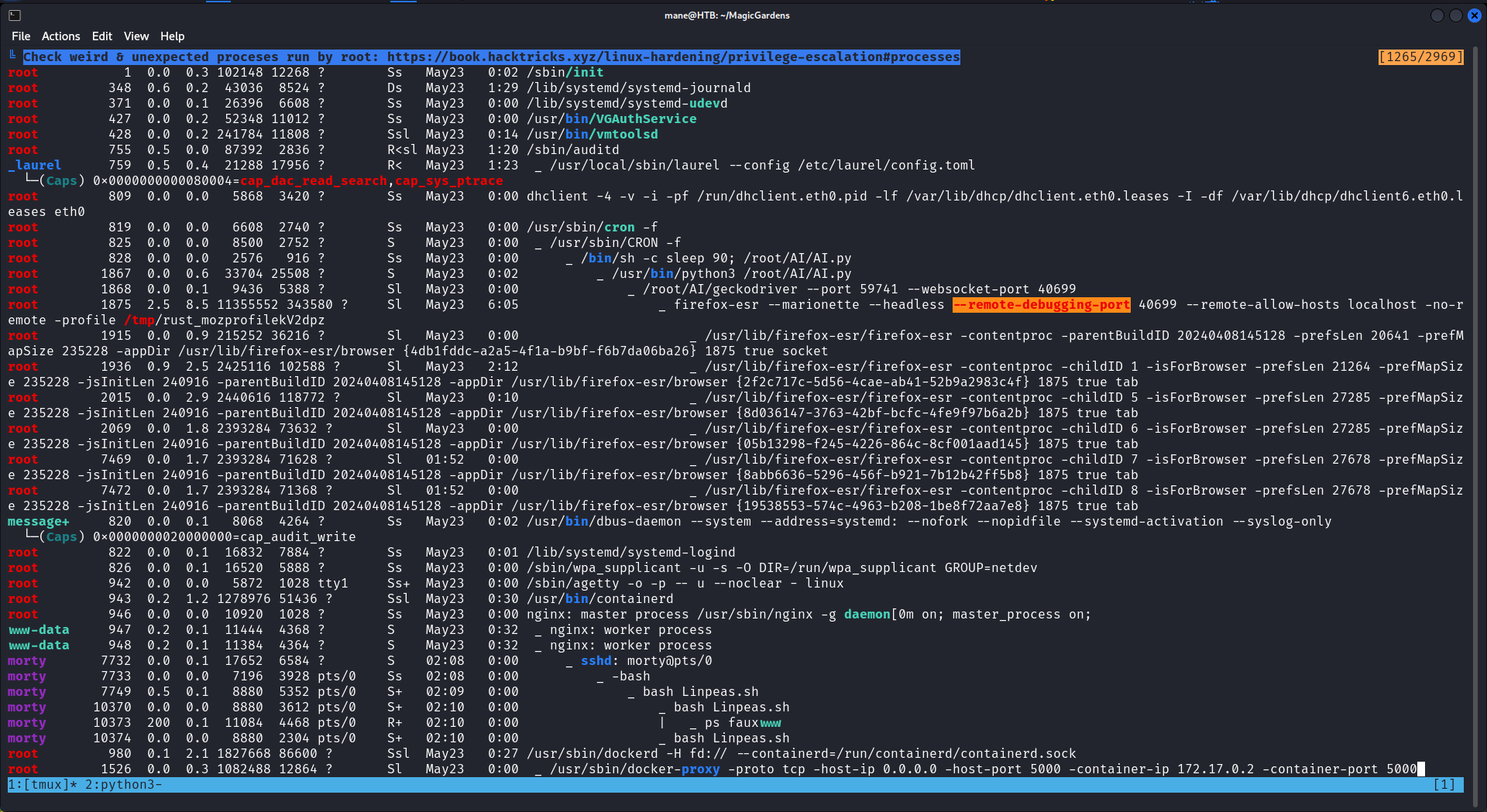This screenshot has width=1487, height=812.
Task: Click the rust_mozprofilekV2dpz profile path
Action: [x=224, y=320]
